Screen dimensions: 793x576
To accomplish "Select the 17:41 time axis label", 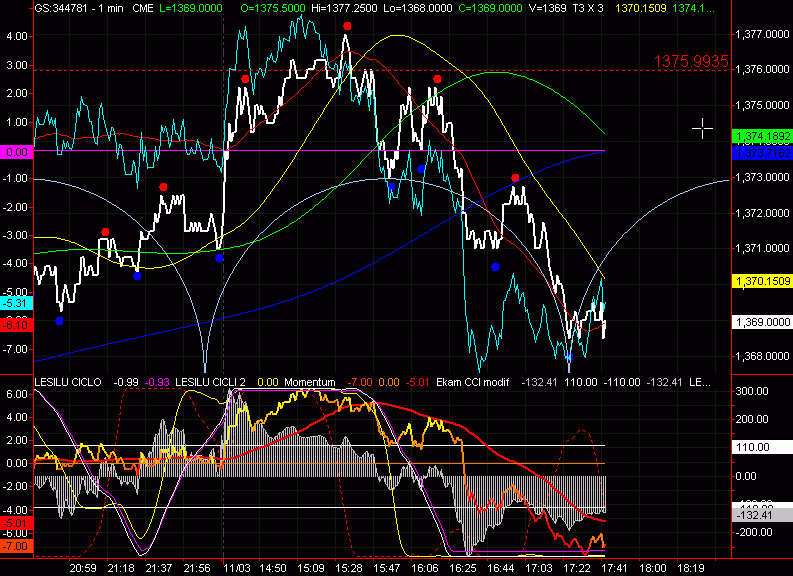I will (x=614, y=568).
